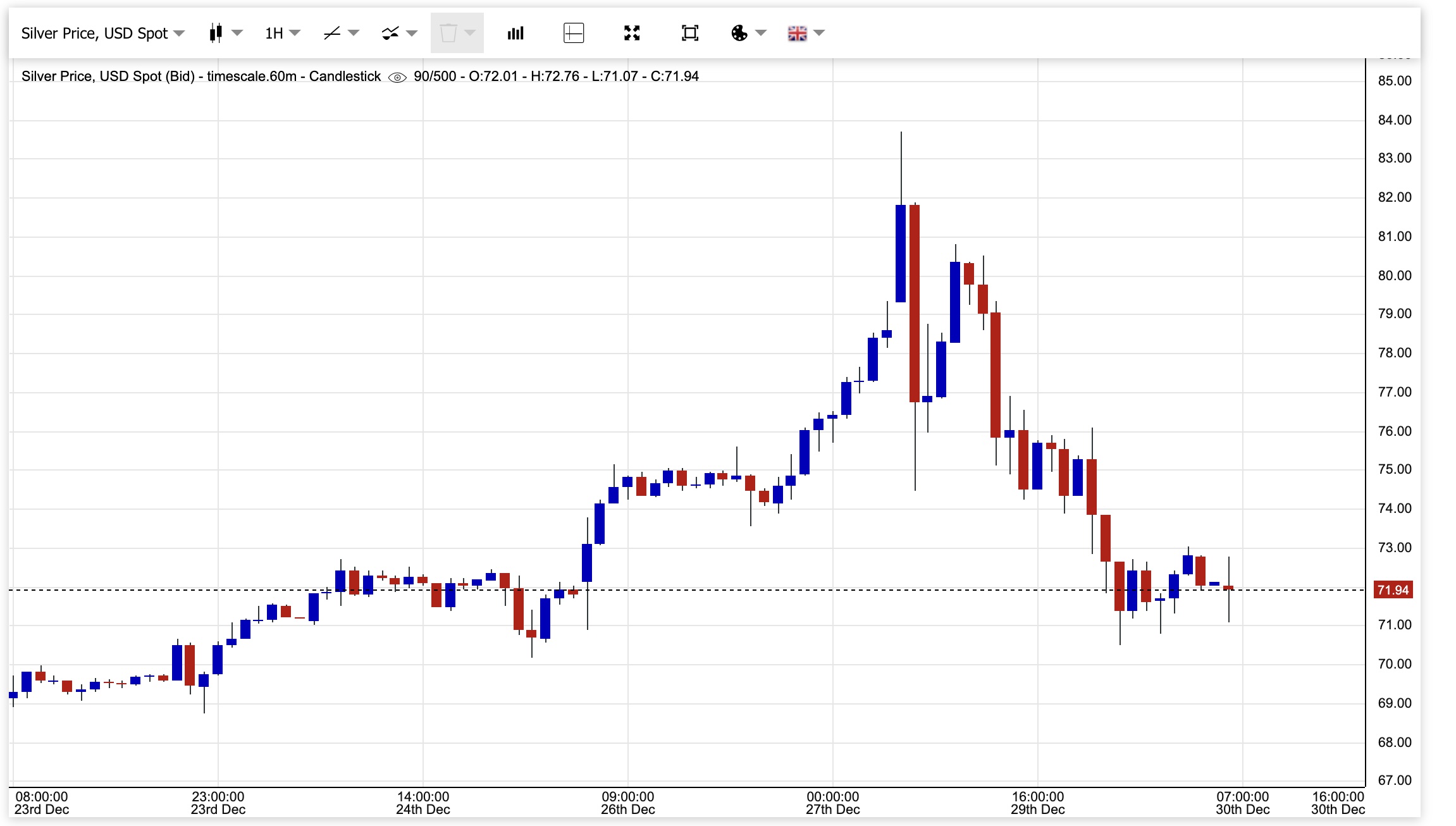Click the 27th Dec 00:00:00 time label

[x=832, y=803]
